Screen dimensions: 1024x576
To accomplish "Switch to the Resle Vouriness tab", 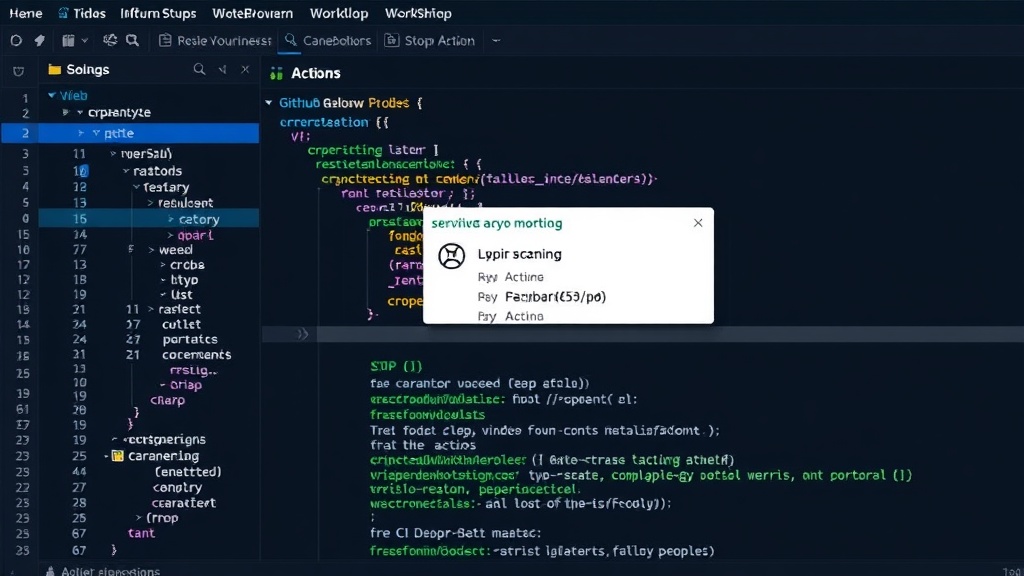I will (215, 40).
